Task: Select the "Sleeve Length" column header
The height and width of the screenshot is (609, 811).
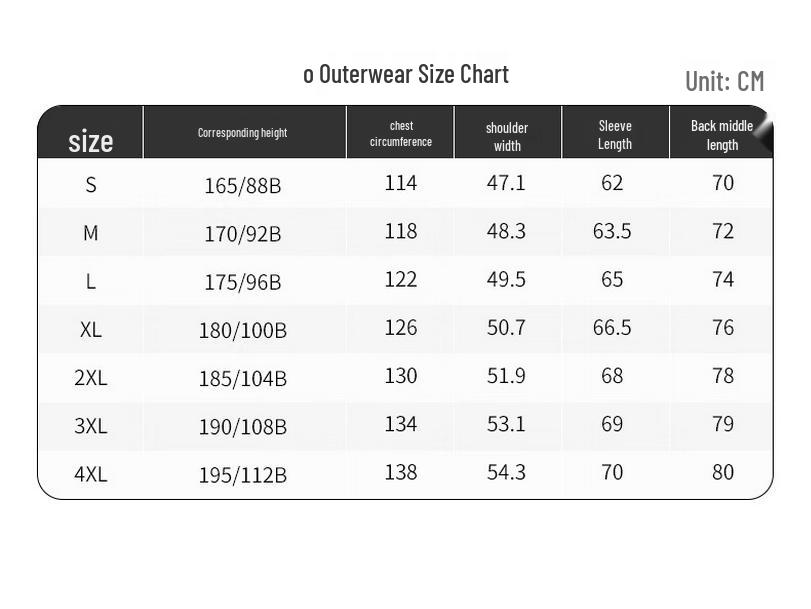Action: (615, 135)
